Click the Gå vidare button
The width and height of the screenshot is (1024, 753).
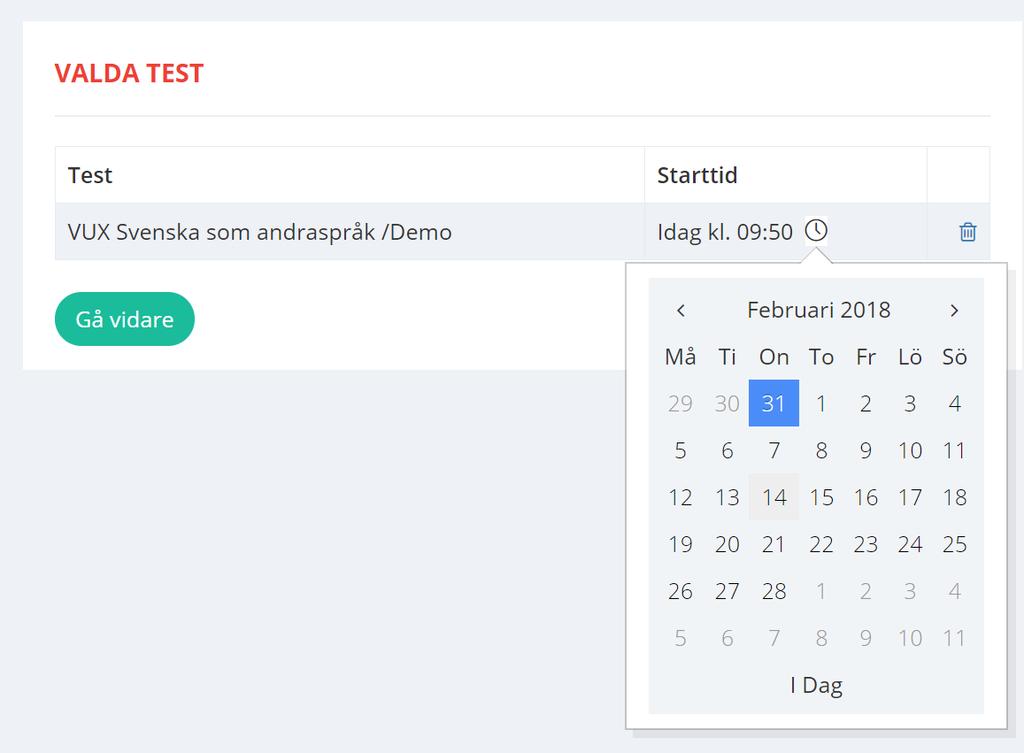point(125,319)
